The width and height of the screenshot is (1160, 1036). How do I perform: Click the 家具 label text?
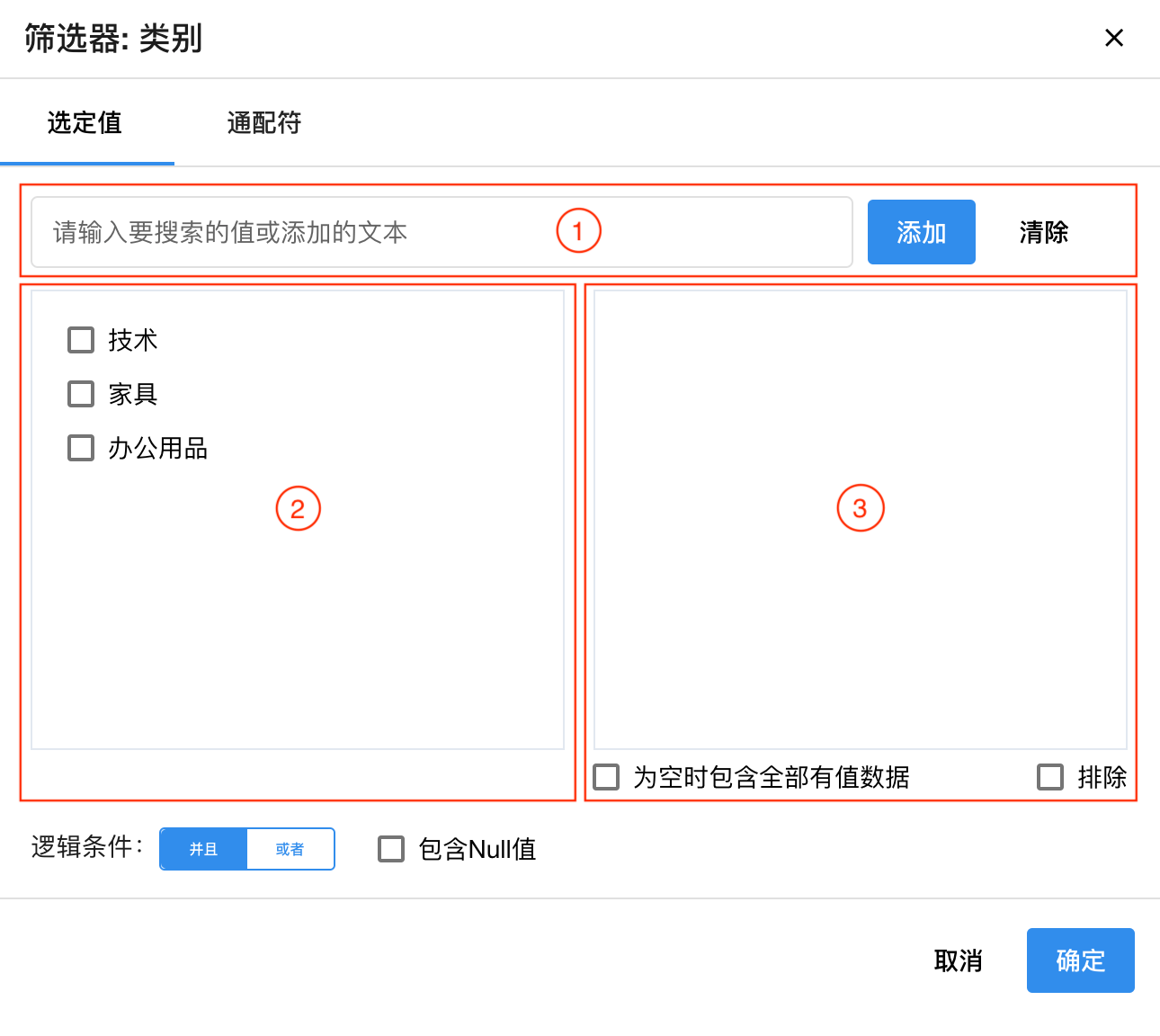point(133,394)
